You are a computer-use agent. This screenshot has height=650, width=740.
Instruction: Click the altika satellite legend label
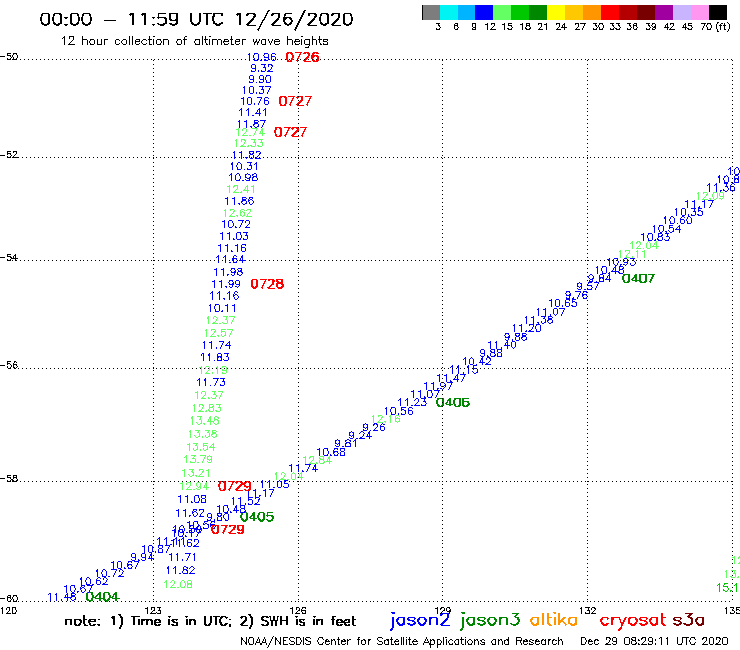click(553, 620)
